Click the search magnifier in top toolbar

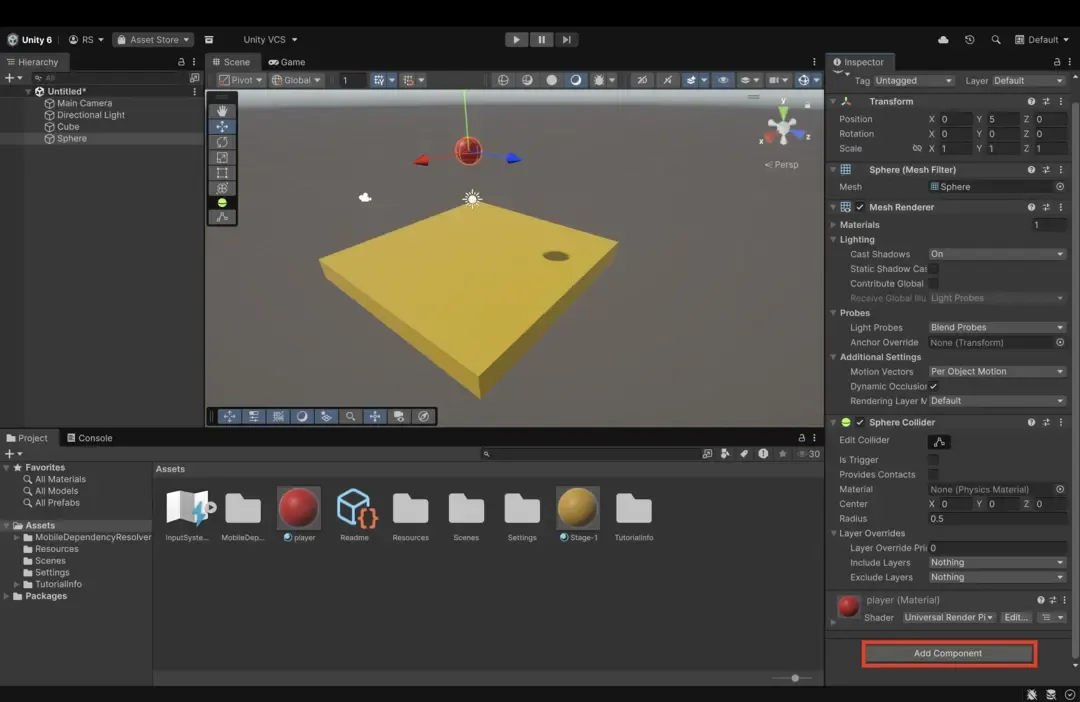[x=995, y=40]
